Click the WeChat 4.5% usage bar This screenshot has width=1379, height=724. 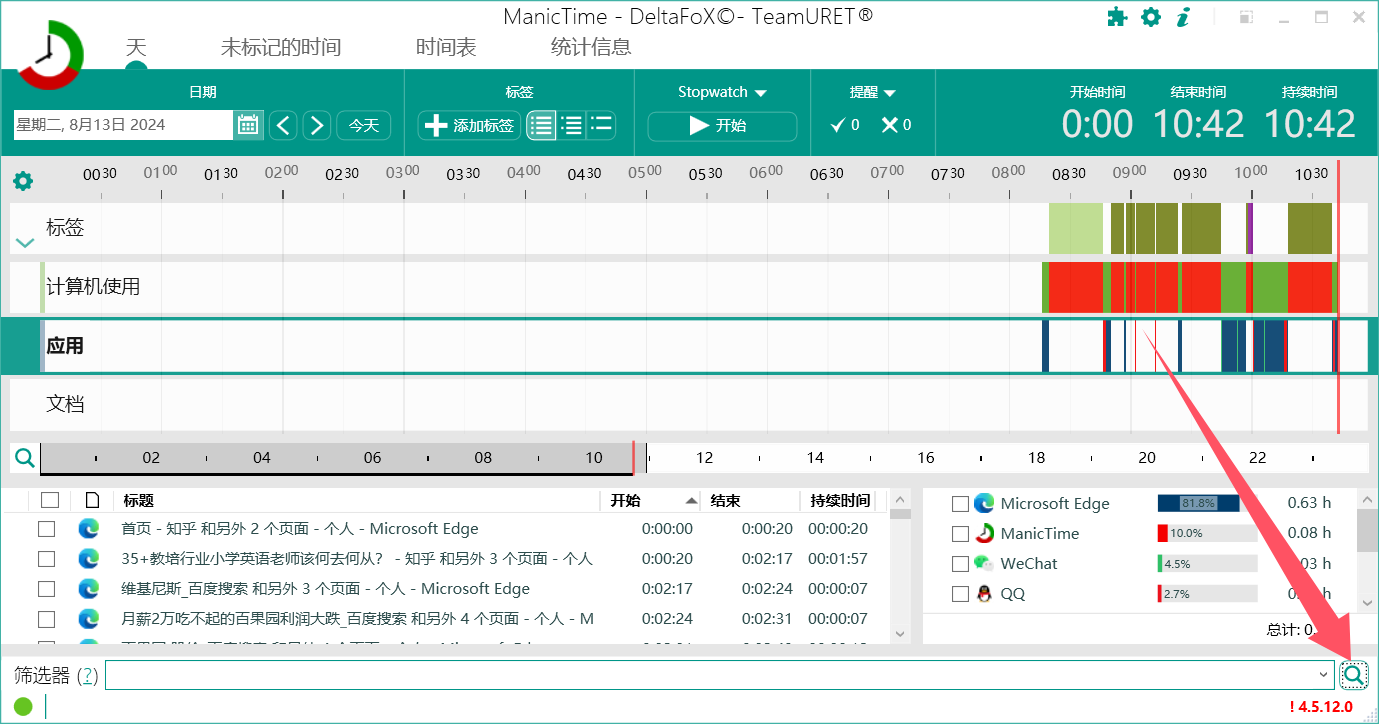pos(1207,563)
